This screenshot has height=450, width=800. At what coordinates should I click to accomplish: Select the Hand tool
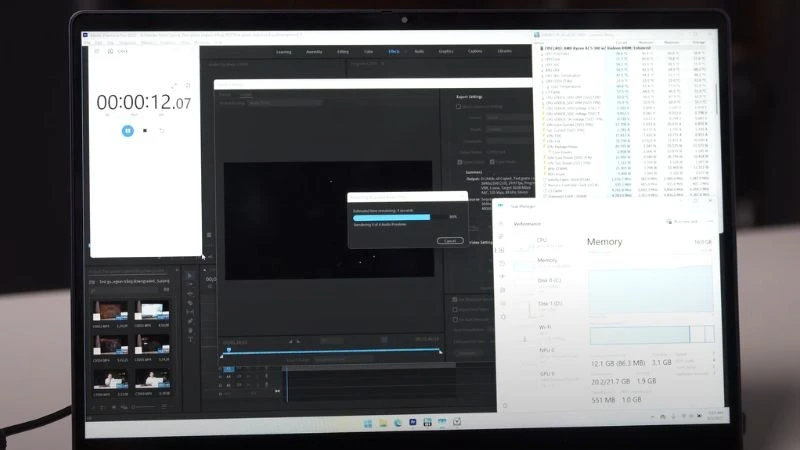point(190,330)
